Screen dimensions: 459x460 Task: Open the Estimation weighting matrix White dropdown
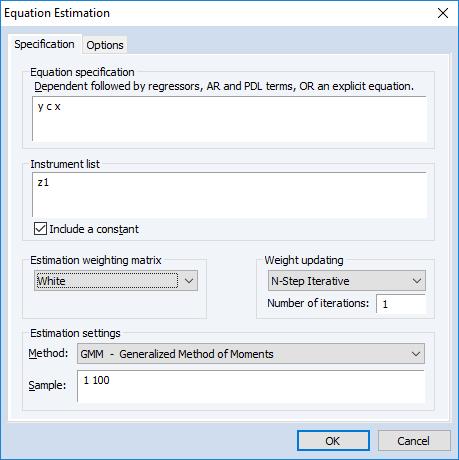pyautogui.click(x=116, y=281)
